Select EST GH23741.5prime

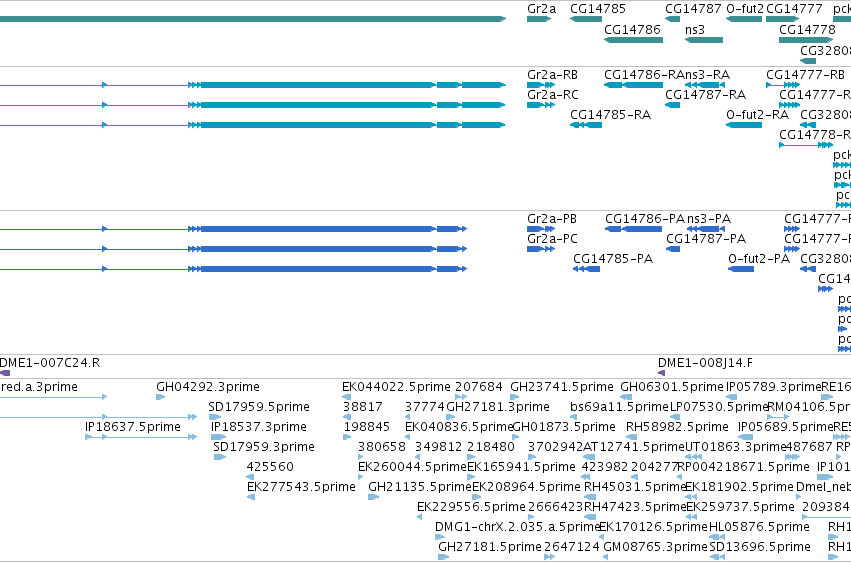click(562, 387)
